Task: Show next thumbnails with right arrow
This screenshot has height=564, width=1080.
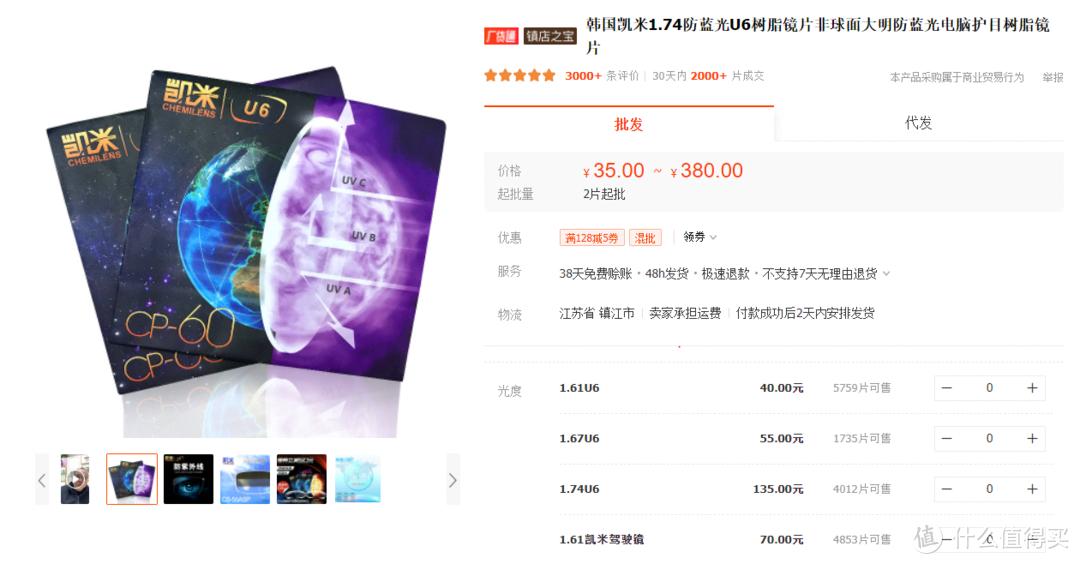Action: click(453, 480)
